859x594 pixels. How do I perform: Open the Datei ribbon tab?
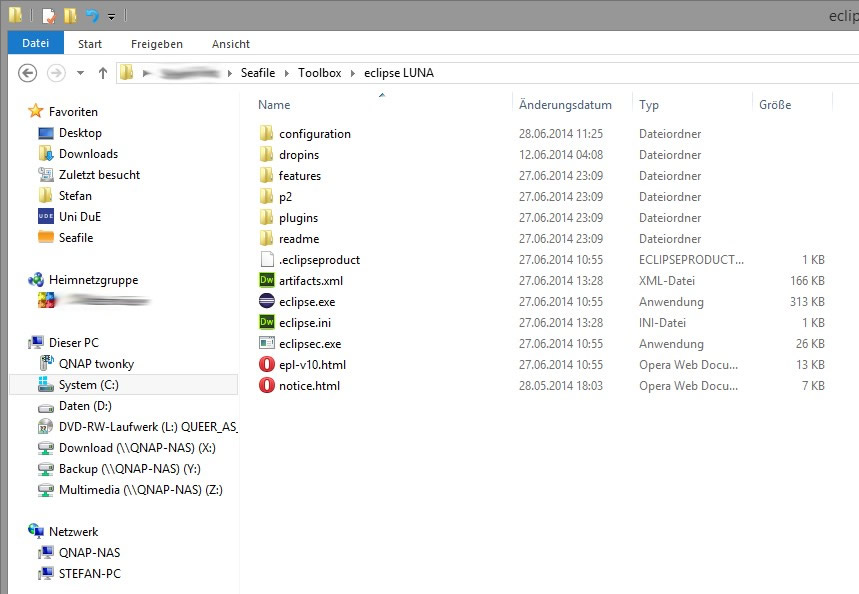click(x=36, y=43)
